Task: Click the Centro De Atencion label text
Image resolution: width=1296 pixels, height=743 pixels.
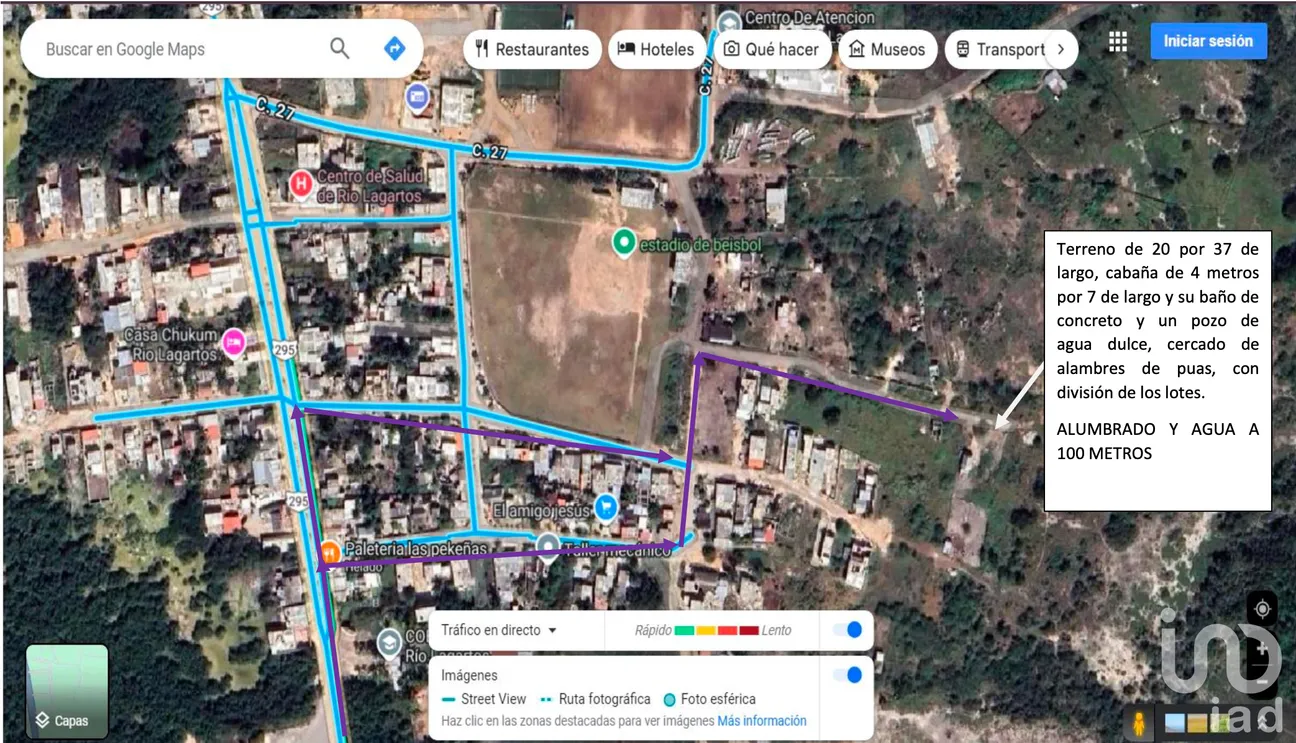Action: (810, 18)
